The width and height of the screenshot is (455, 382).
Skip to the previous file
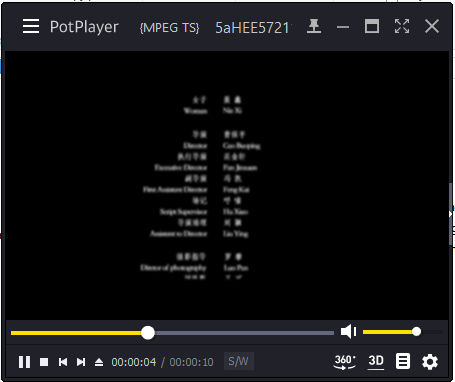(63, 362)
